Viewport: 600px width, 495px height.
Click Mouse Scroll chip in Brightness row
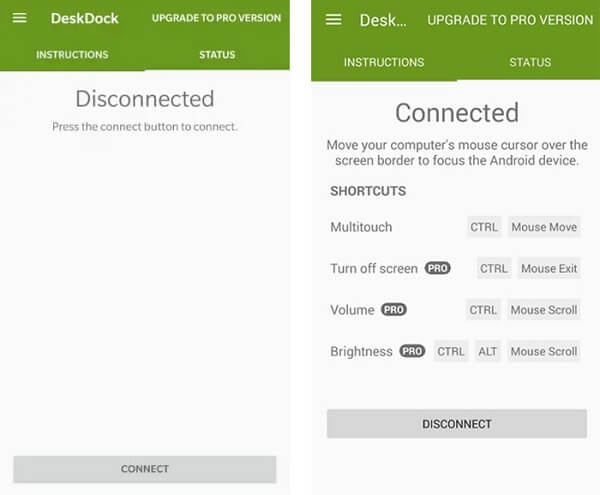tap(544, 351)
